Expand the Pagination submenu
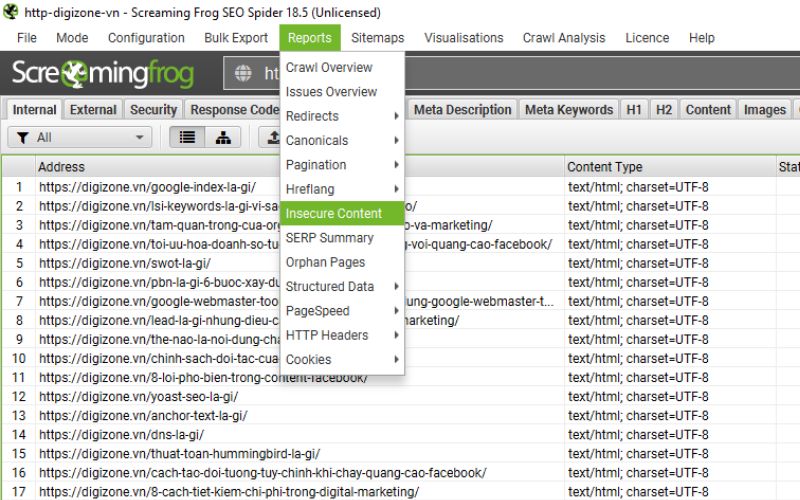 [x=342, y=165]
